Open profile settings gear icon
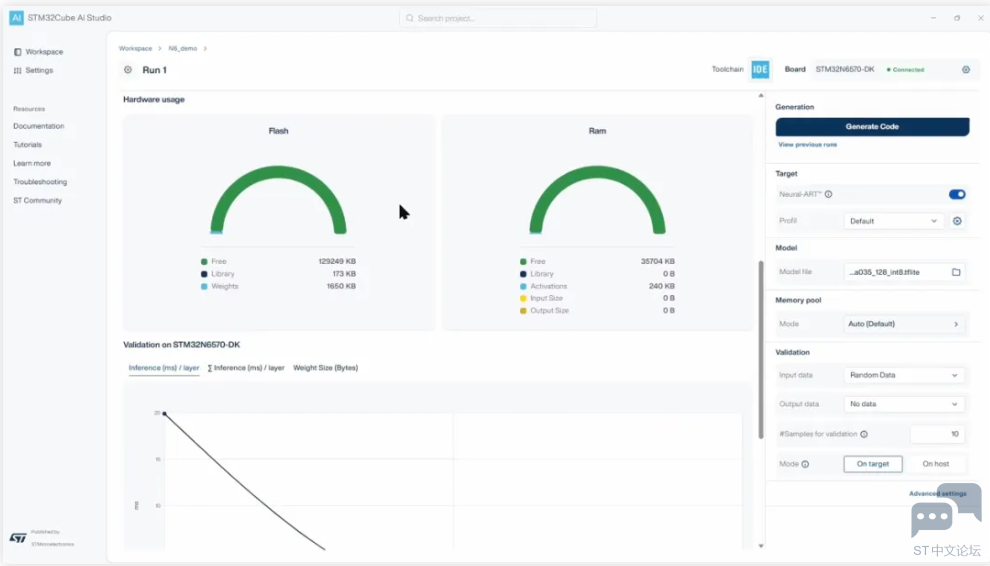This screenshot has width=990, height=566. click(x=957, y=221)
